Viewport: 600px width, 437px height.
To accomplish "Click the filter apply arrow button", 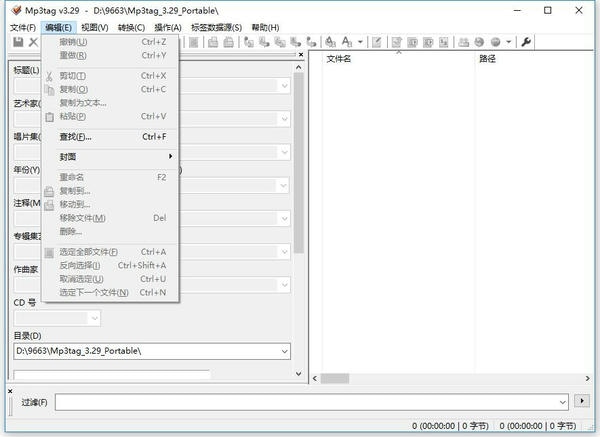I will point(582,401).
